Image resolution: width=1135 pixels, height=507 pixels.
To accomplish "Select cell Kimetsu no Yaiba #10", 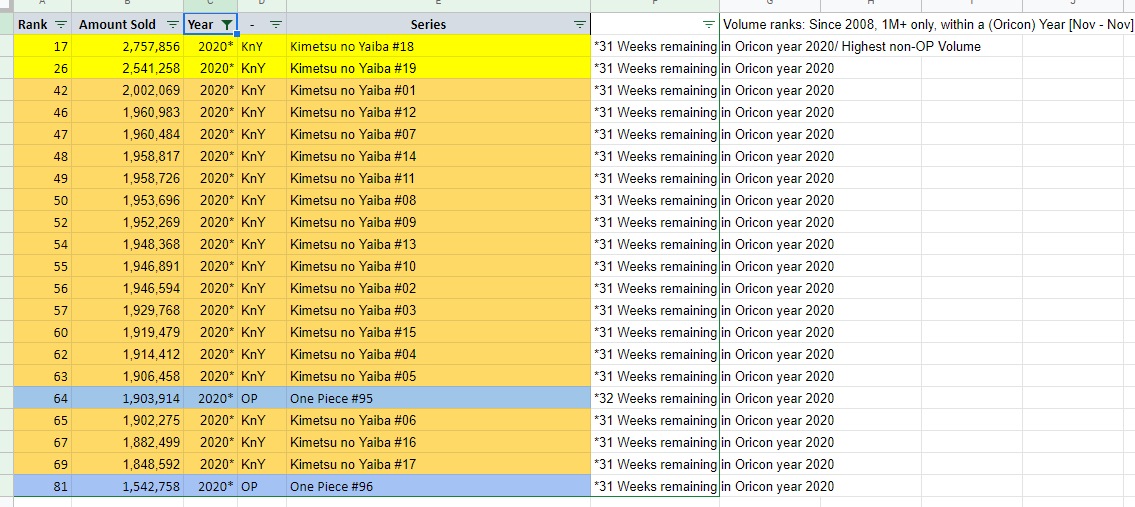I will pos(438,267).
